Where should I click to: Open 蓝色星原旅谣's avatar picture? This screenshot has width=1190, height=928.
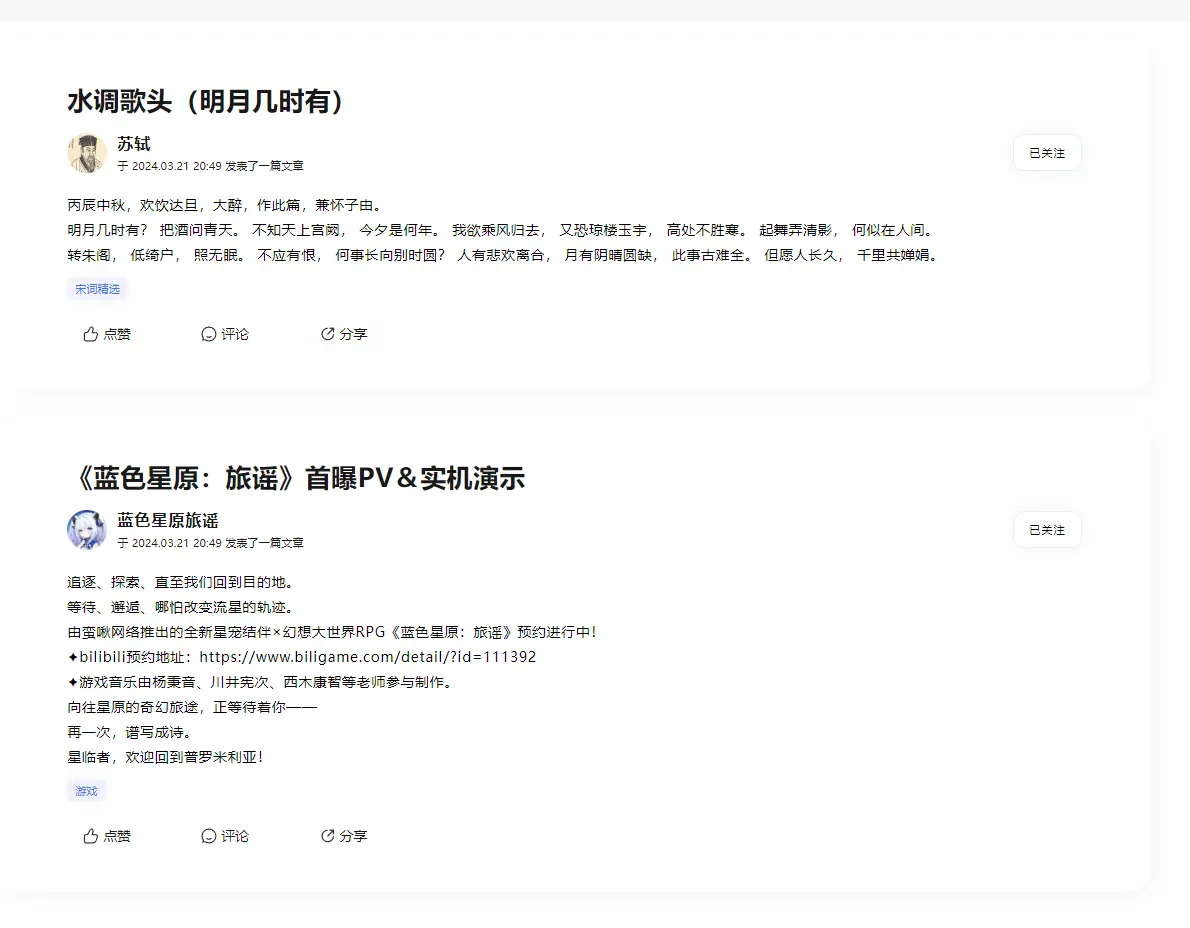[x=87, y=530]
